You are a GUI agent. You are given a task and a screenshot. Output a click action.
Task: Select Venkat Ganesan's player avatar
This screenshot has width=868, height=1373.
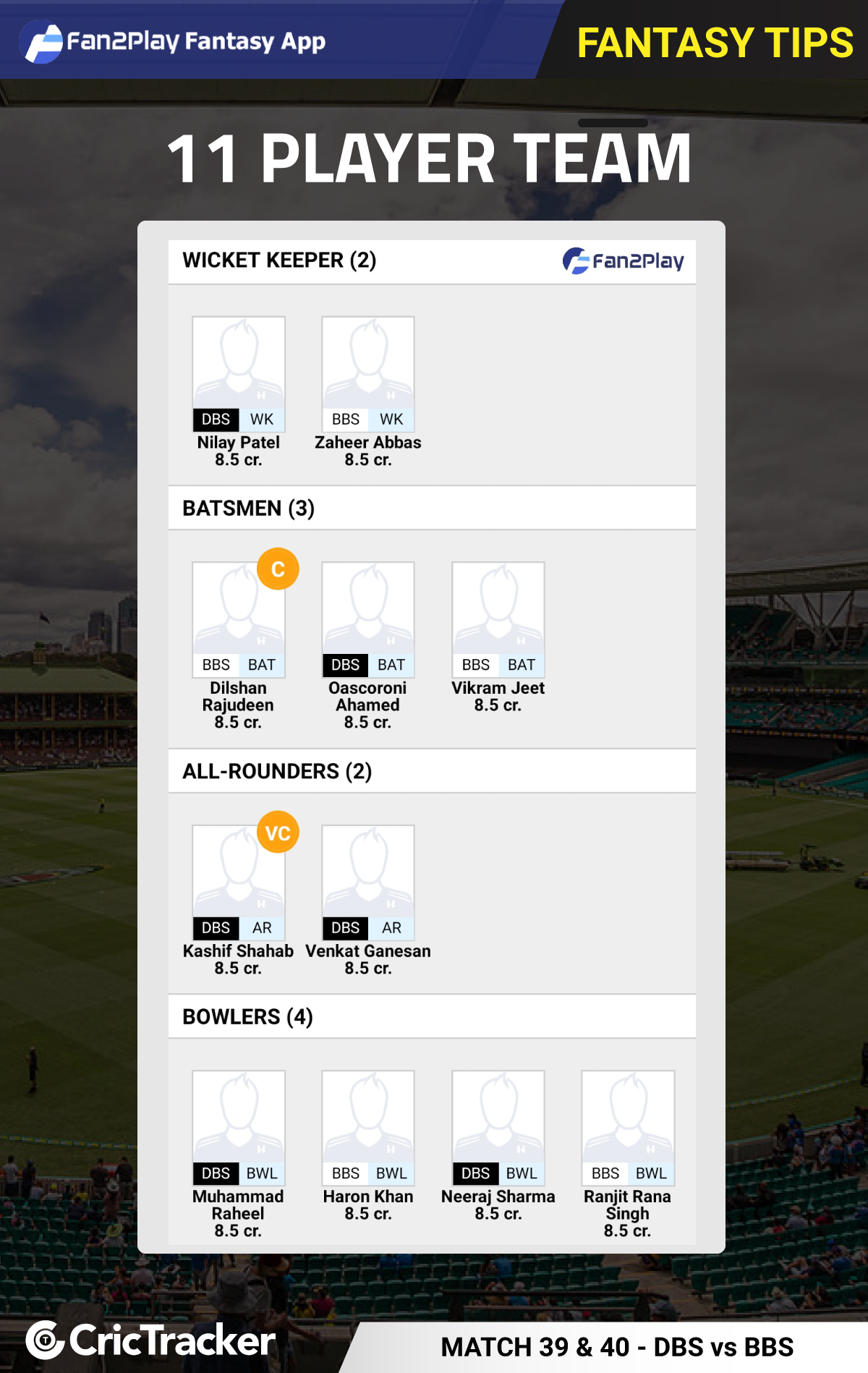(x=368, y=872)
